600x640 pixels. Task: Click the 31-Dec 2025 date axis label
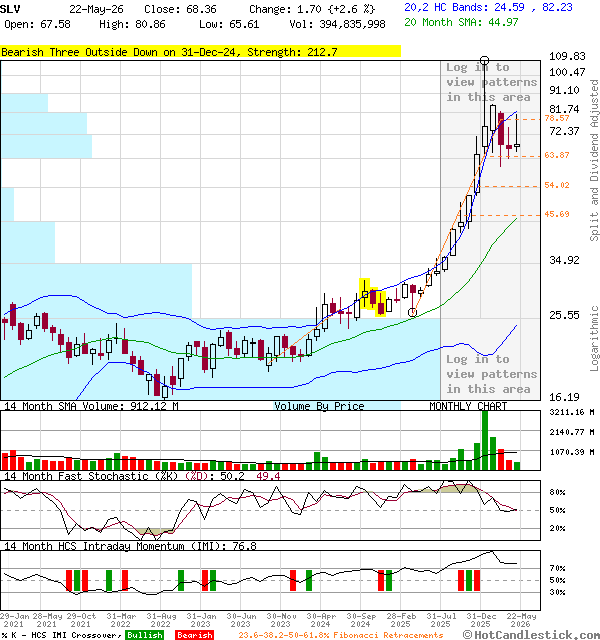481,620
